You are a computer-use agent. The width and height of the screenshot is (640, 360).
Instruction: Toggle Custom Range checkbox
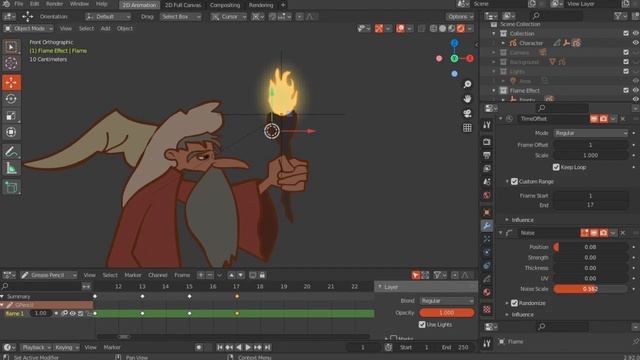(x=514, y=181)
